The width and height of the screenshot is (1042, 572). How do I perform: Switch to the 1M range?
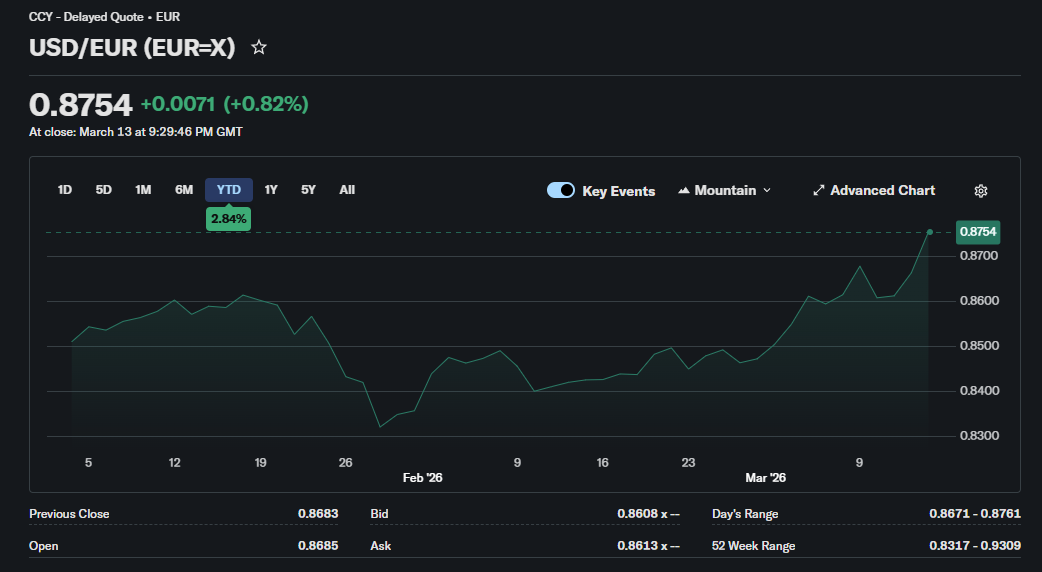[143, 190]
